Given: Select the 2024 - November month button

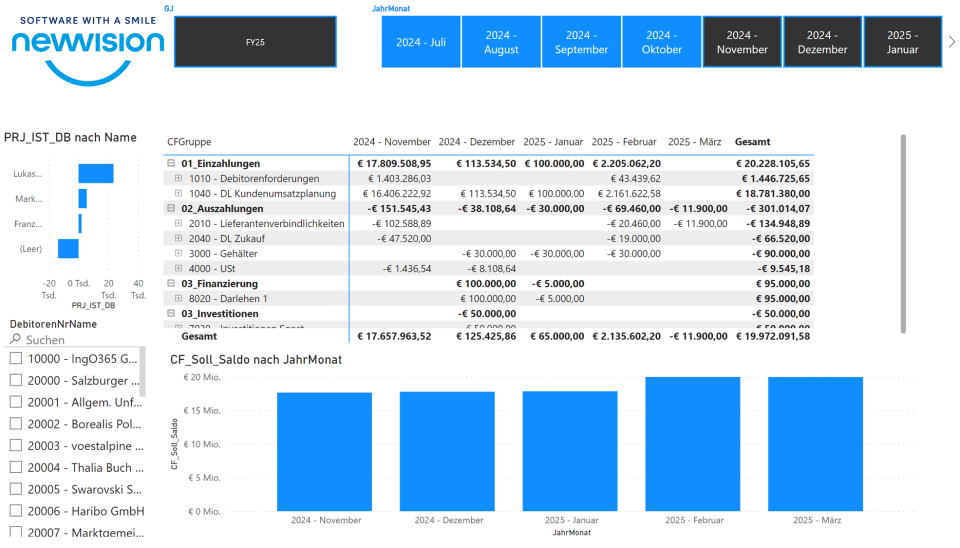Looking at the screenshot, I should coord(742,42).
